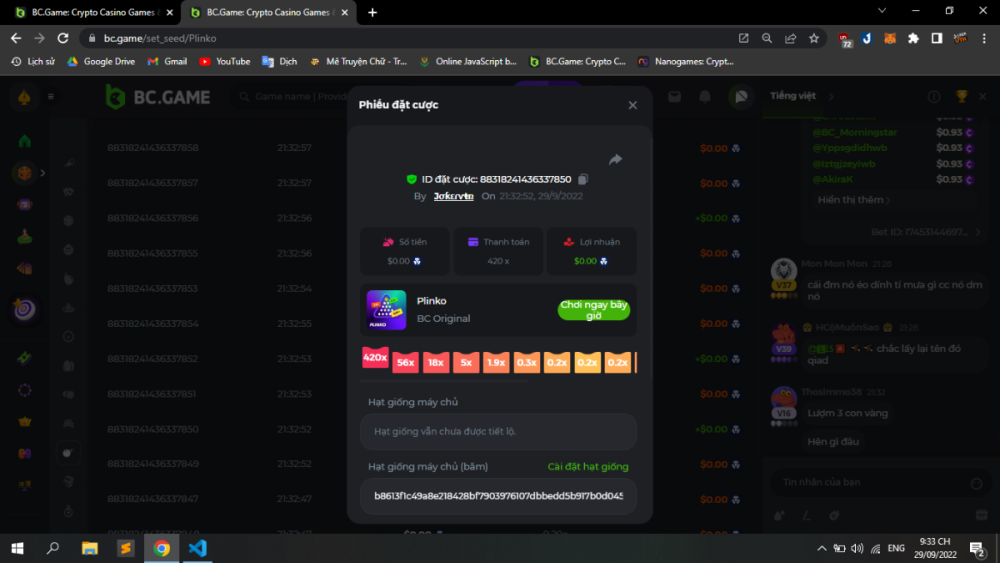Open Visual Studio Code from the taskbar
Viewport: 1000px width, 563px height.
[x=197, y=548]
